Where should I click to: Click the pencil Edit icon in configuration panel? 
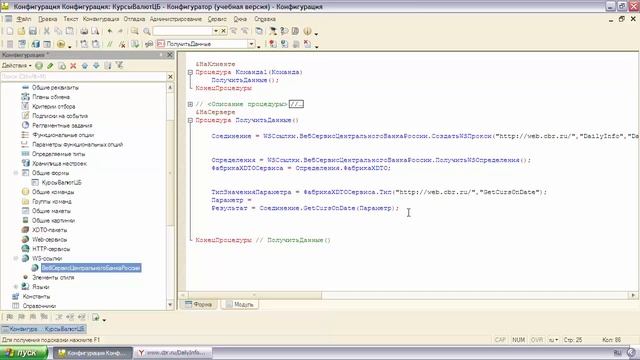click(x=50, y=65)
